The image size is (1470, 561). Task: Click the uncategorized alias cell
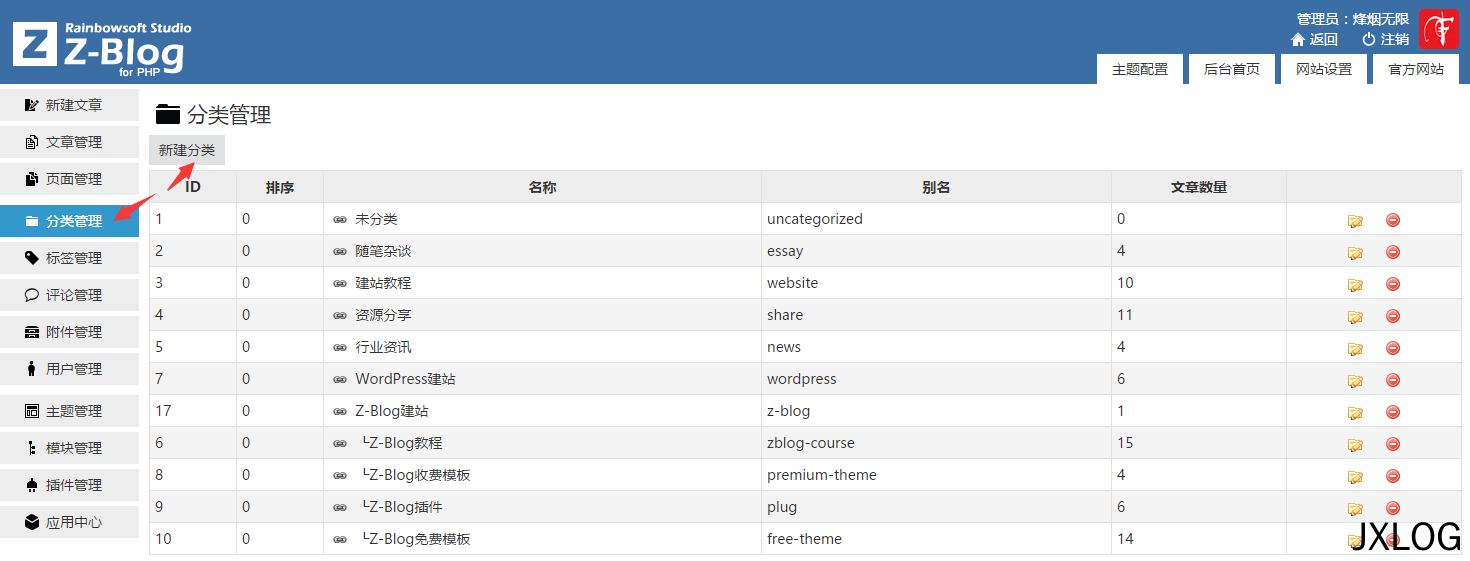coord(936,219)
